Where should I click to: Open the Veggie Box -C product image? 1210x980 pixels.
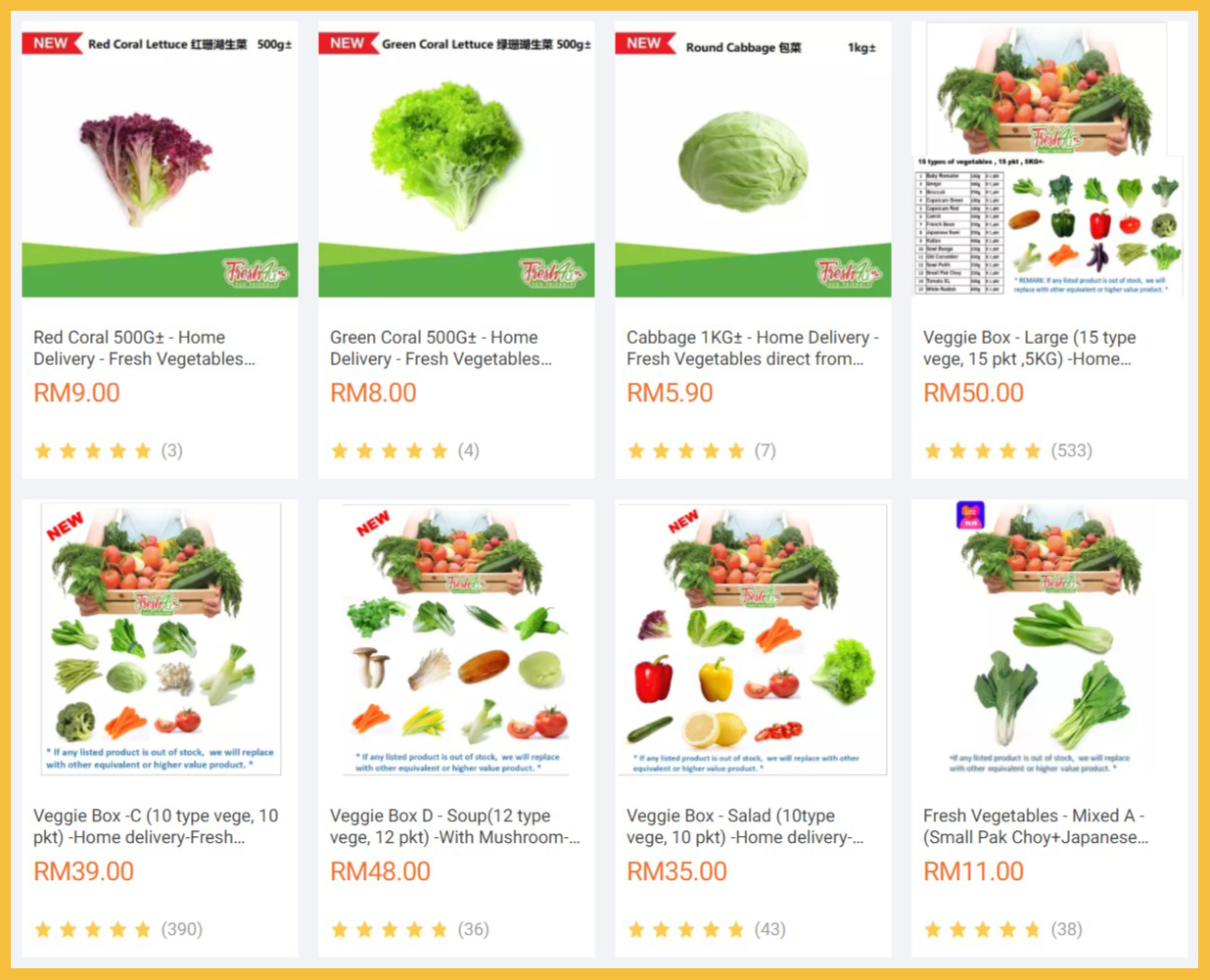(x=161, y=638)
